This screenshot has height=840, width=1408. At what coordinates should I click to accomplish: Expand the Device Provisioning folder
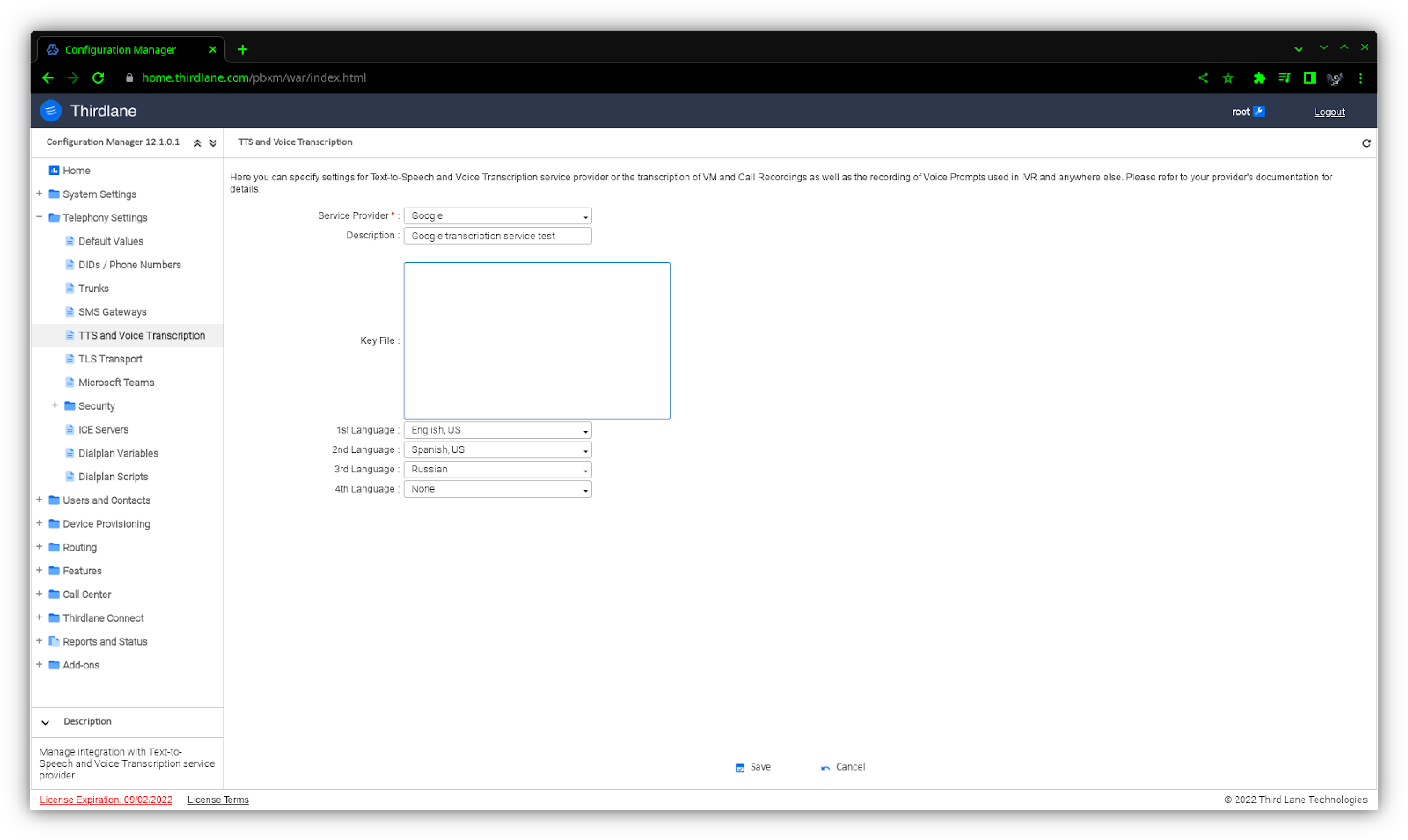click(39, 523)
